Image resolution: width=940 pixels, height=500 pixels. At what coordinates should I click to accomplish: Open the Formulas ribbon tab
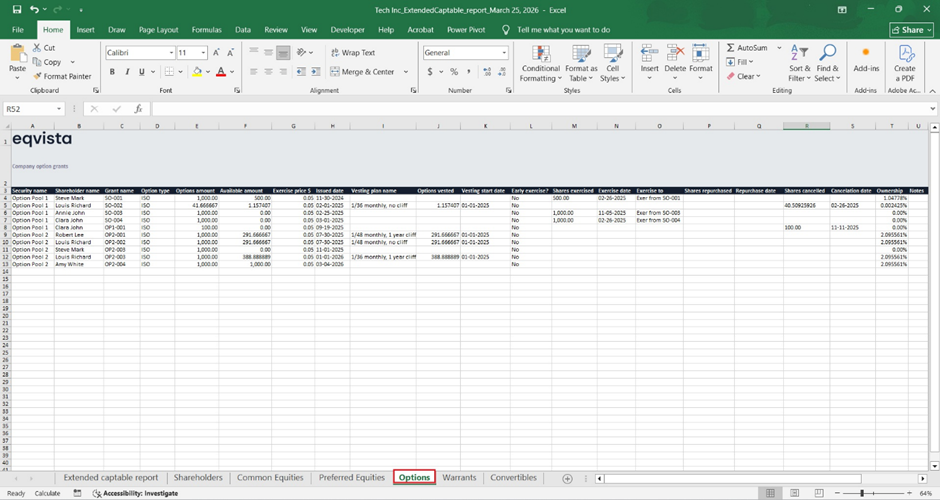pyautogui.click(x=206, y=30)
